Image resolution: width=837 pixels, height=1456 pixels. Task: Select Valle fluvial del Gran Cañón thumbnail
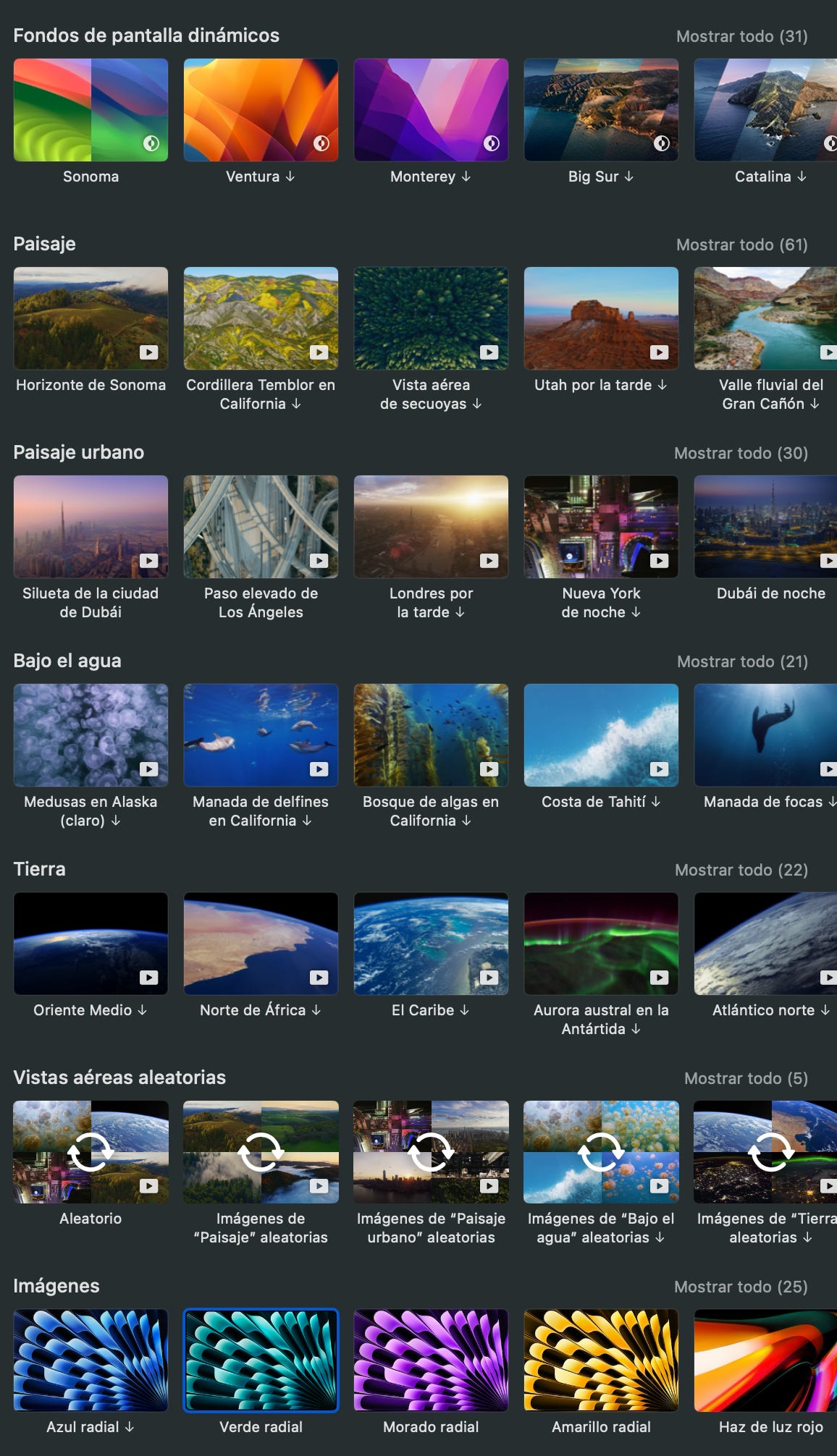click(x=765, y=318)
